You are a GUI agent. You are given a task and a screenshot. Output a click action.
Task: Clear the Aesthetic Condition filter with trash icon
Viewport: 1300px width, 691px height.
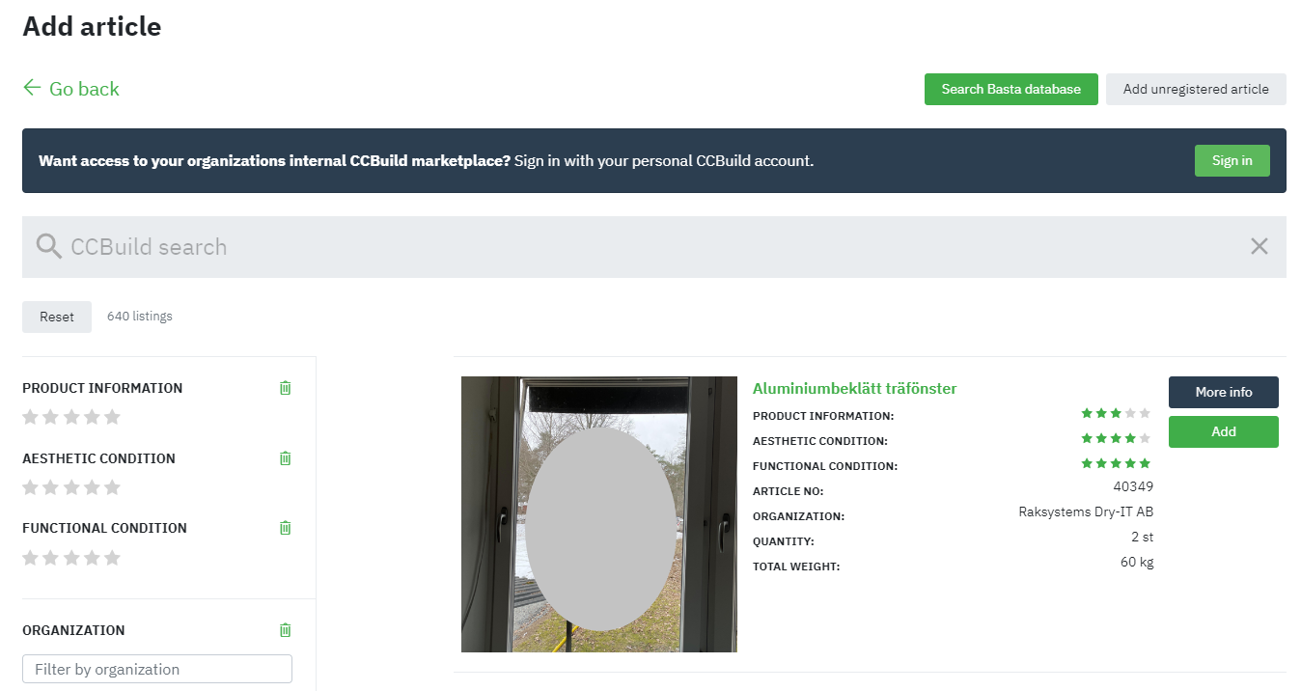tap(285, 458)
